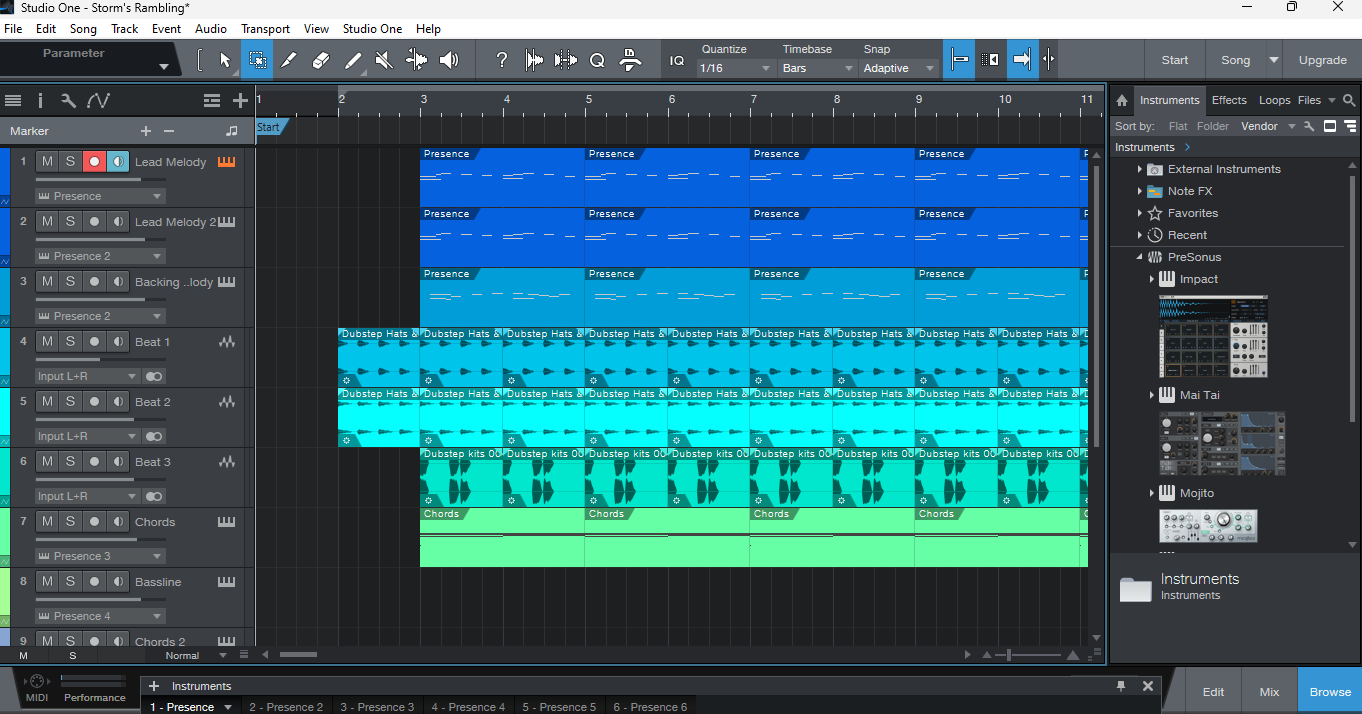Click the Mai Tai instrument thumbnail
The height and width of the screenshot is (714, 1362).
coord(1222,443)
